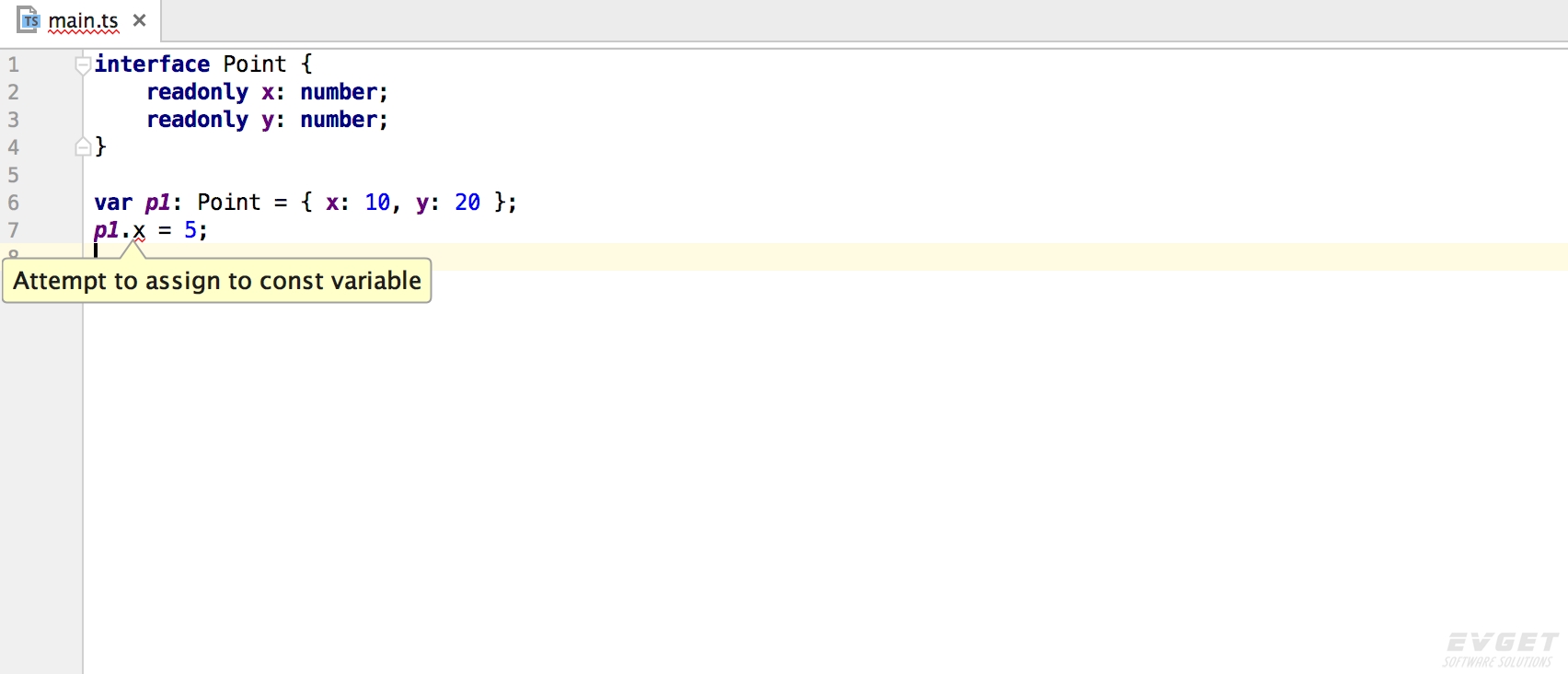Click the error-underlined 'x' on line 7
Image resolution: width=1568 pixels, height=674 pixels.
[x=139, y=231]
